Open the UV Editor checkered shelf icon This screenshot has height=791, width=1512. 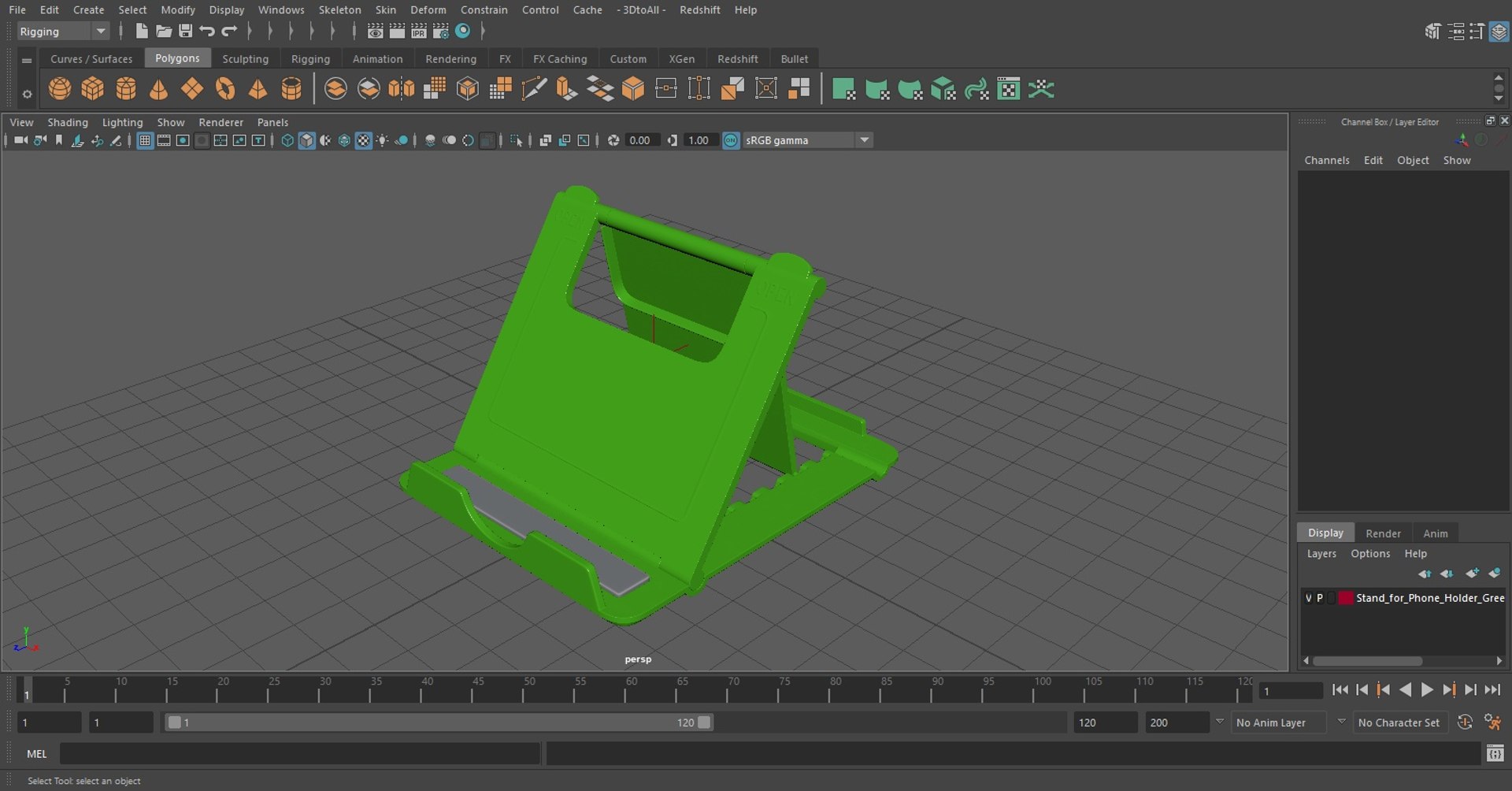point(1009,89)
